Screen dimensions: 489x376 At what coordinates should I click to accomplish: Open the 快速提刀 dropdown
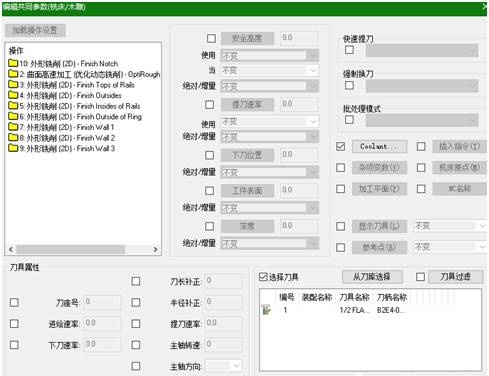coord(422,51)
